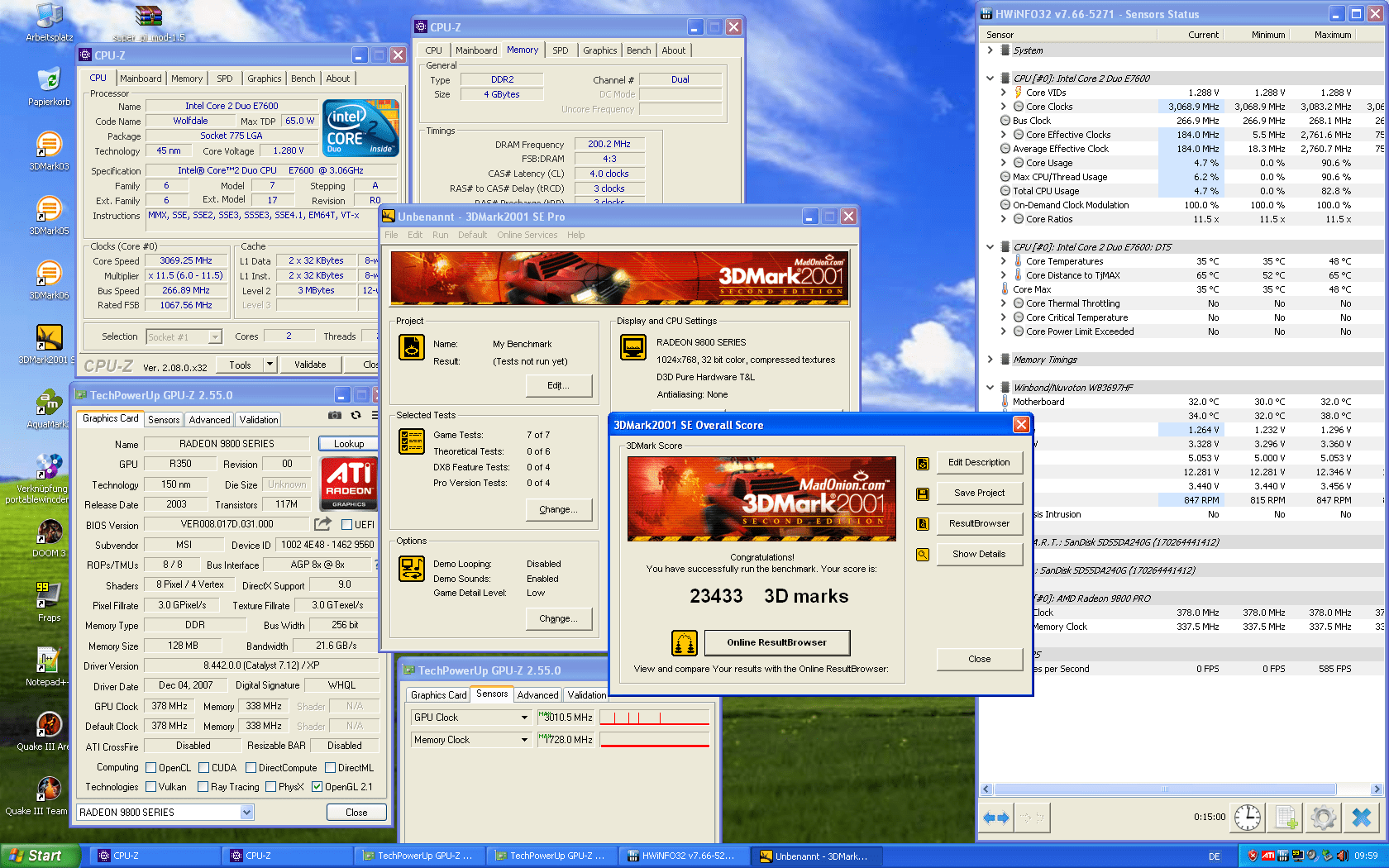This screenshot has width=1389, height=868.
Task: Open the super_pi_mod-1.5 archive icon
Action: point(149,22)
